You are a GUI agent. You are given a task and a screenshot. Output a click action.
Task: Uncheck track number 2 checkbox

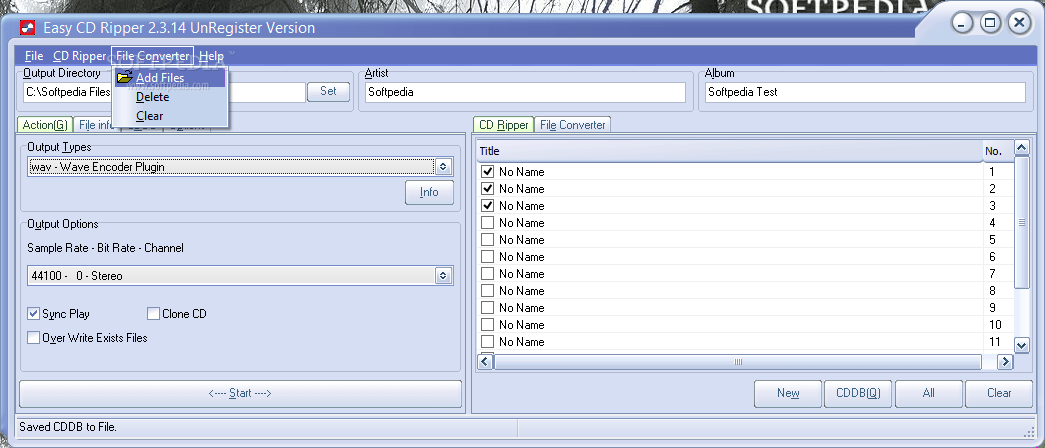coord(487,189)
